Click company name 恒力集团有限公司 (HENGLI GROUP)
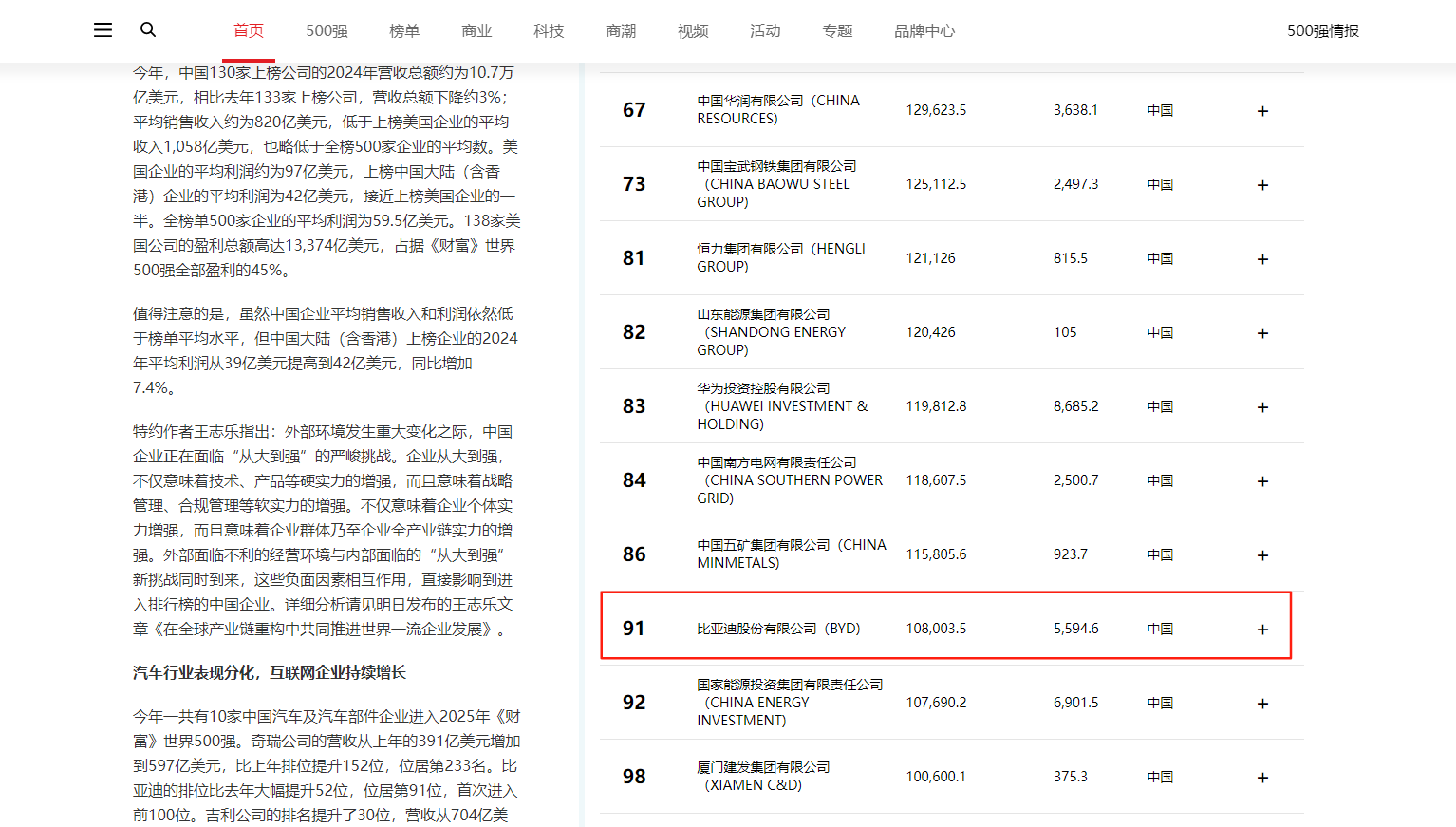The width and height of the screenshot is (1456, 827). 781,257
